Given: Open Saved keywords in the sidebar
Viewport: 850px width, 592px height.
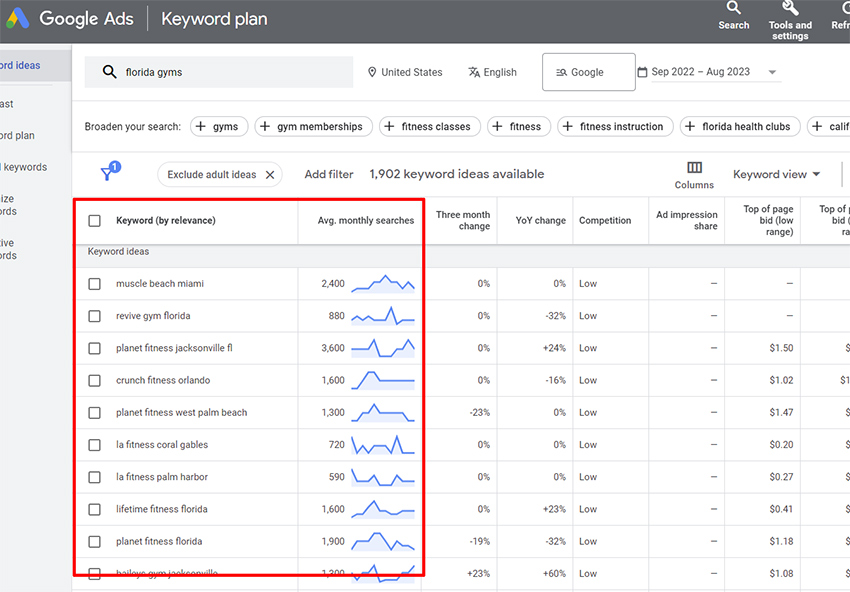Looking at the screenshot, I should [24, 167].
